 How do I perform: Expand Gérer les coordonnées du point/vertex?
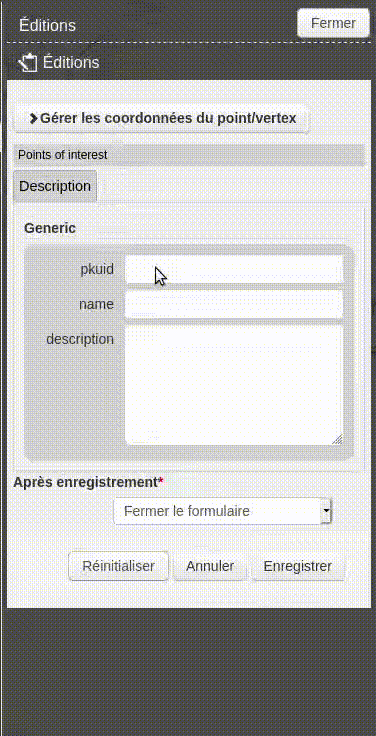[x=162, y=118]
